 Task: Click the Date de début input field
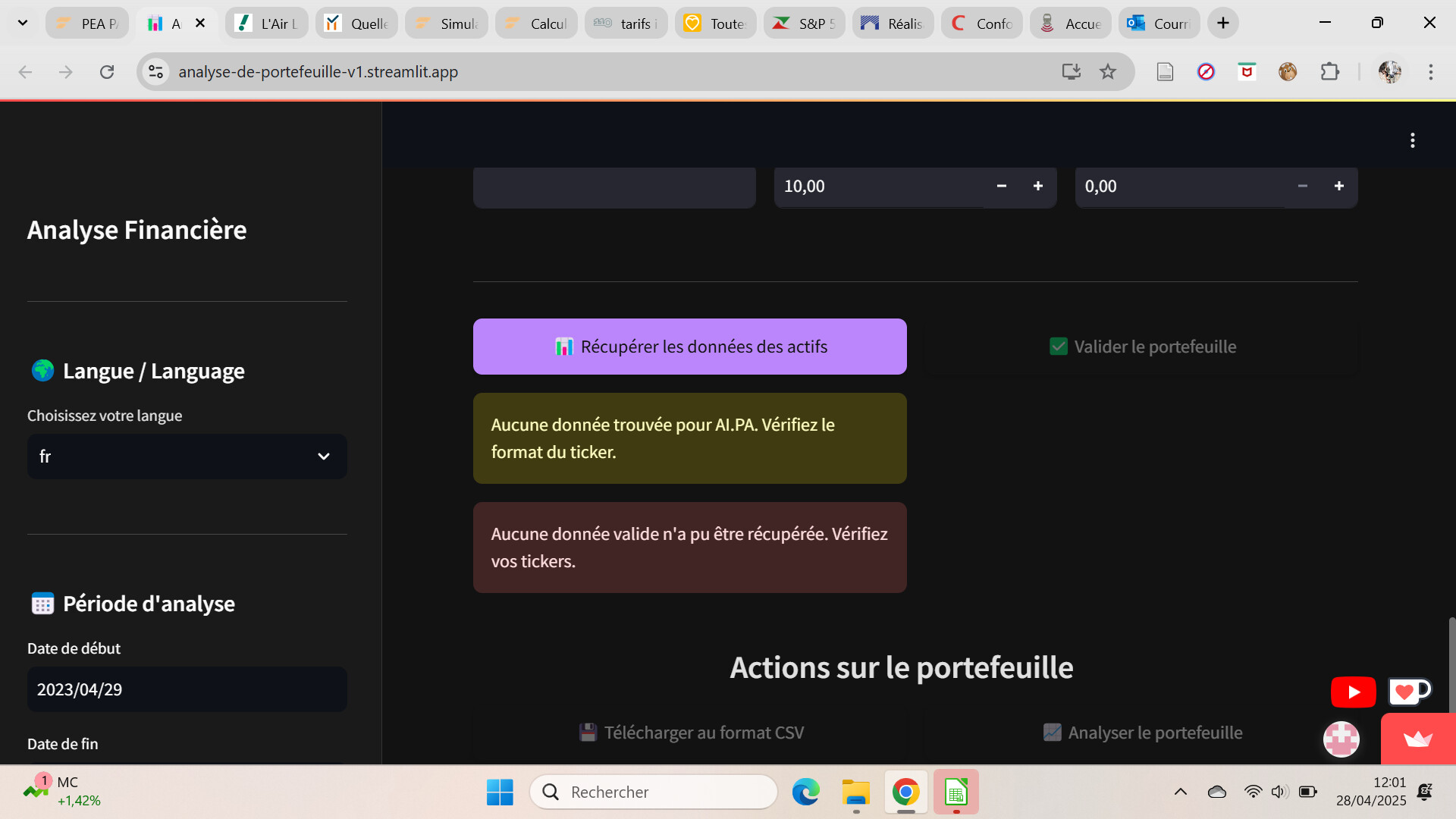pyautogui.click(x=187, y=689)
